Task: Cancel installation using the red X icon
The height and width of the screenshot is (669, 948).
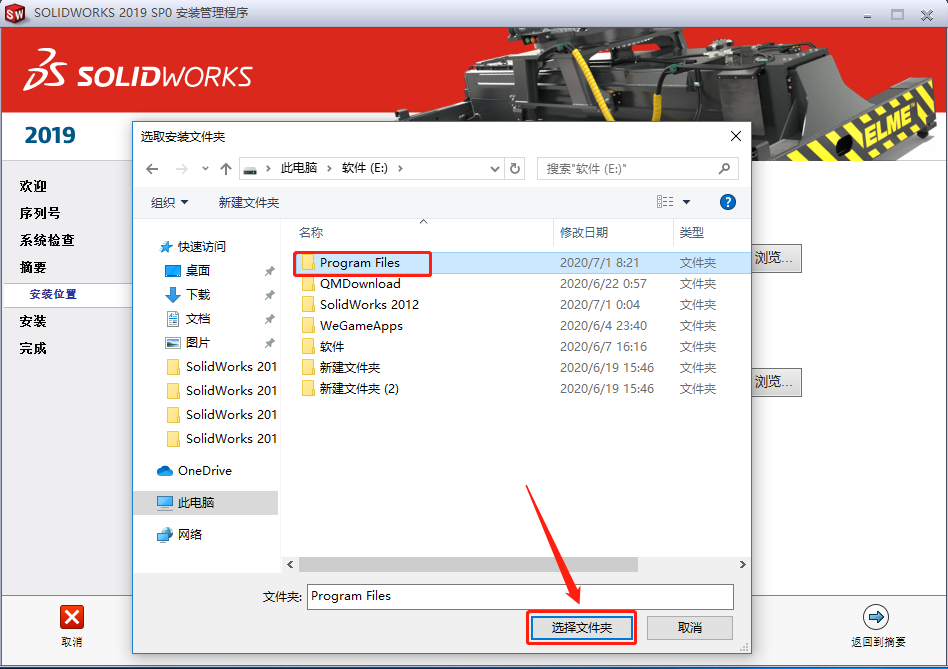Action: tap(71, 617)
